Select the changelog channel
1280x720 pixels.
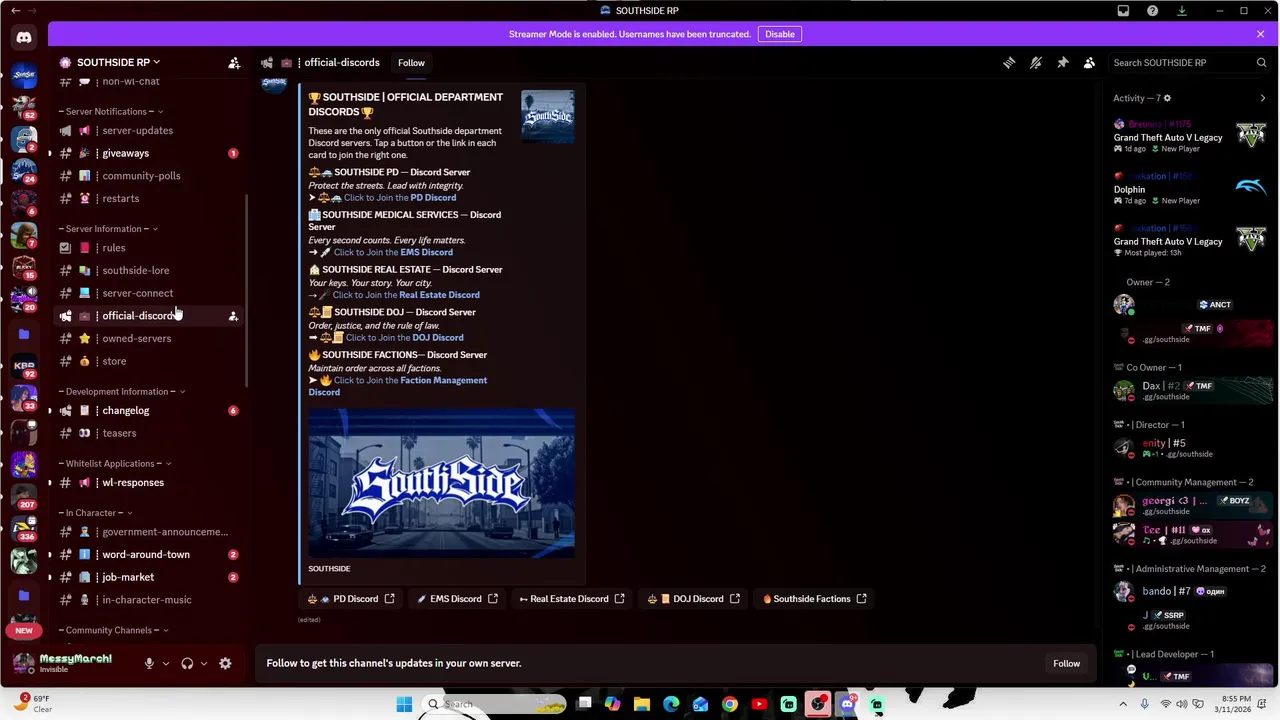[x=147, y=411]
